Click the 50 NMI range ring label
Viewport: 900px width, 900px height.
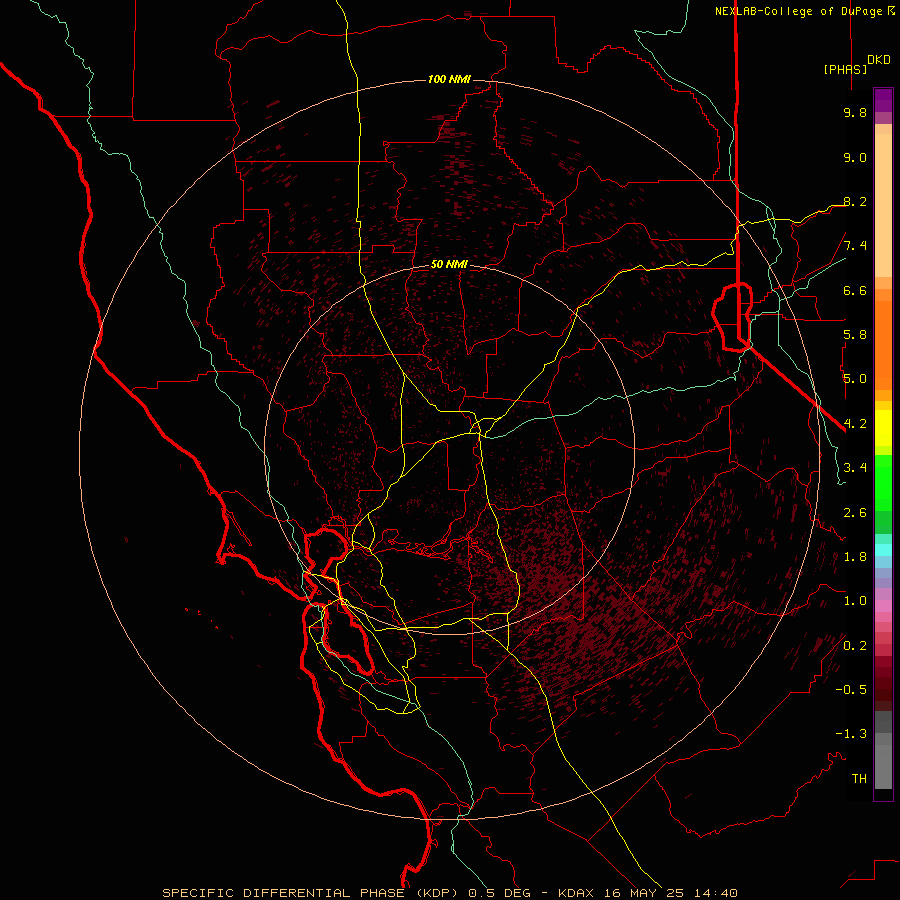(449, 264)
